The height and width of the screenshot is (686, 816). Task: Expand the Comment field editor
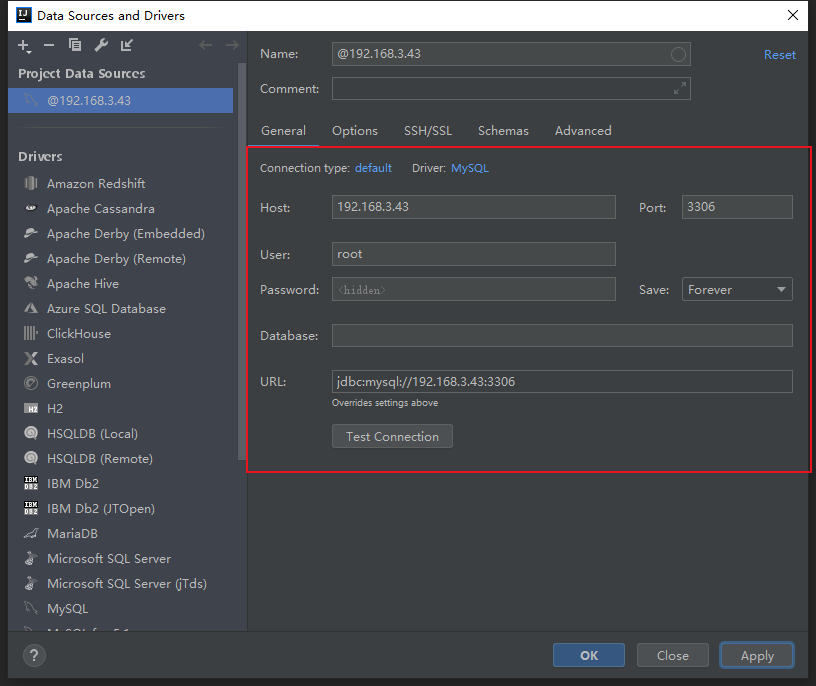680,88
